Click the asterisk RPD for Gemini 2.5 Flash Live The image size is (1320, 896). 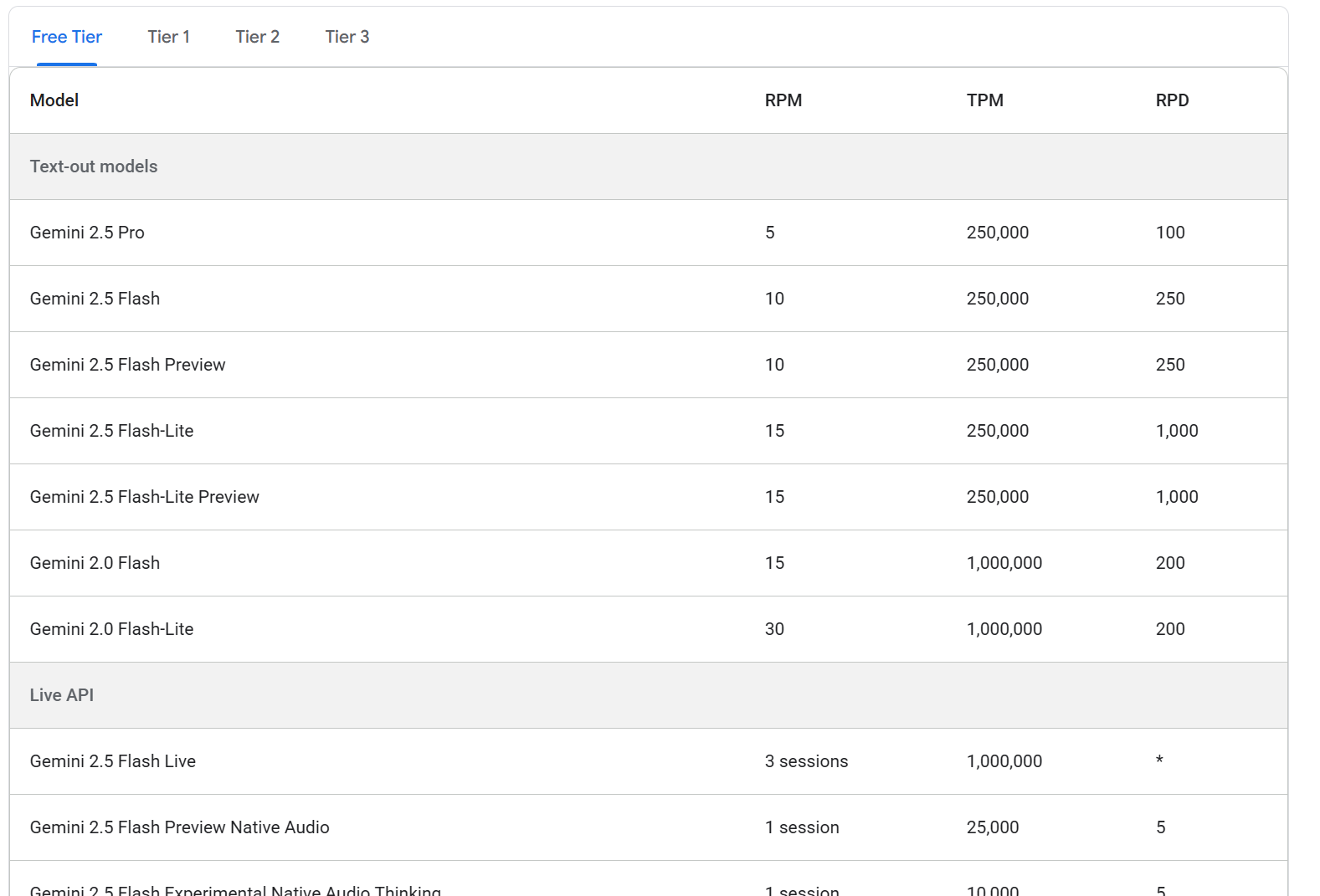pos(1159,760)
